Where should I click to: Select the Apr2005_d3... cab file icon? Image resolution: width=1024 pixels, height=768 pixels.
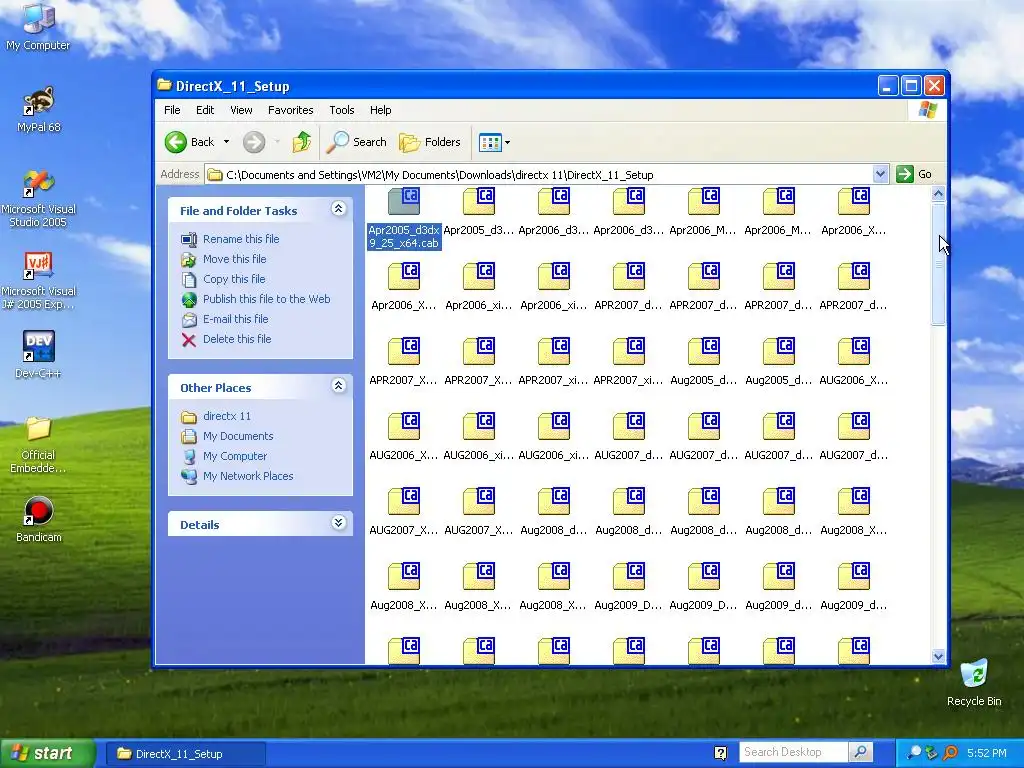479,201
